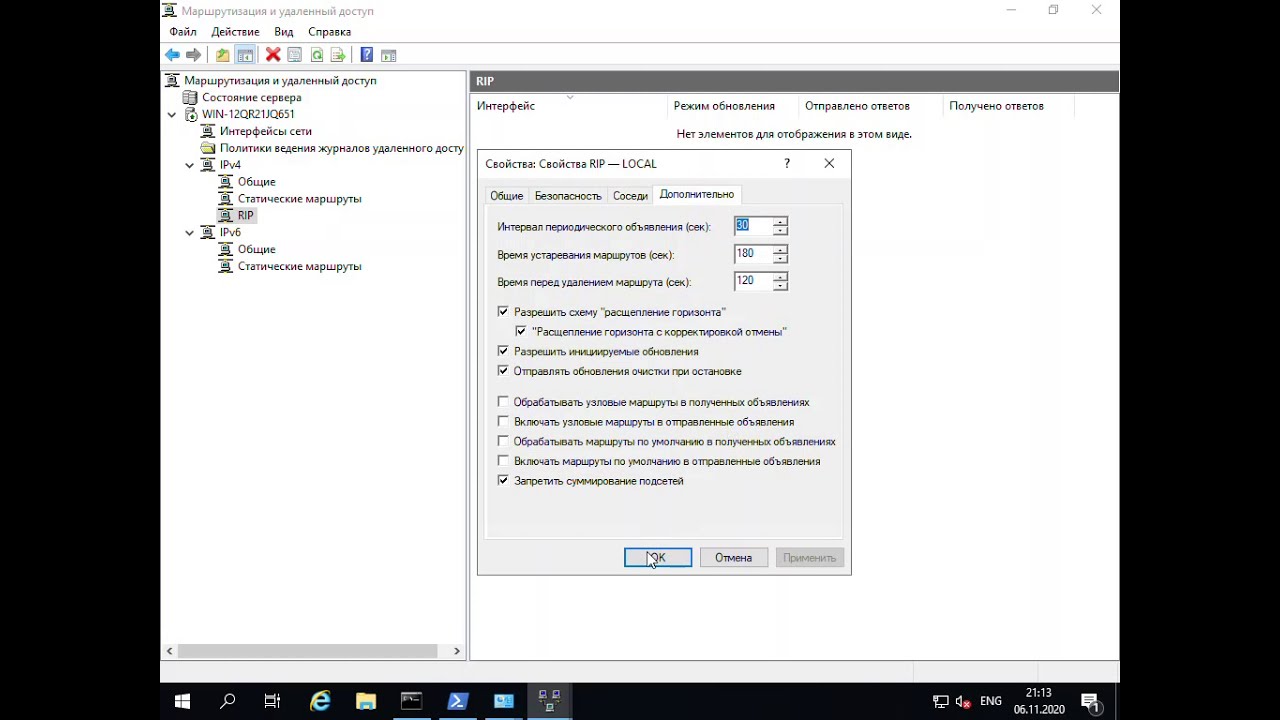Click the OK button
Viewport: 1280px width, 720px height.
[x=658, y=558]
